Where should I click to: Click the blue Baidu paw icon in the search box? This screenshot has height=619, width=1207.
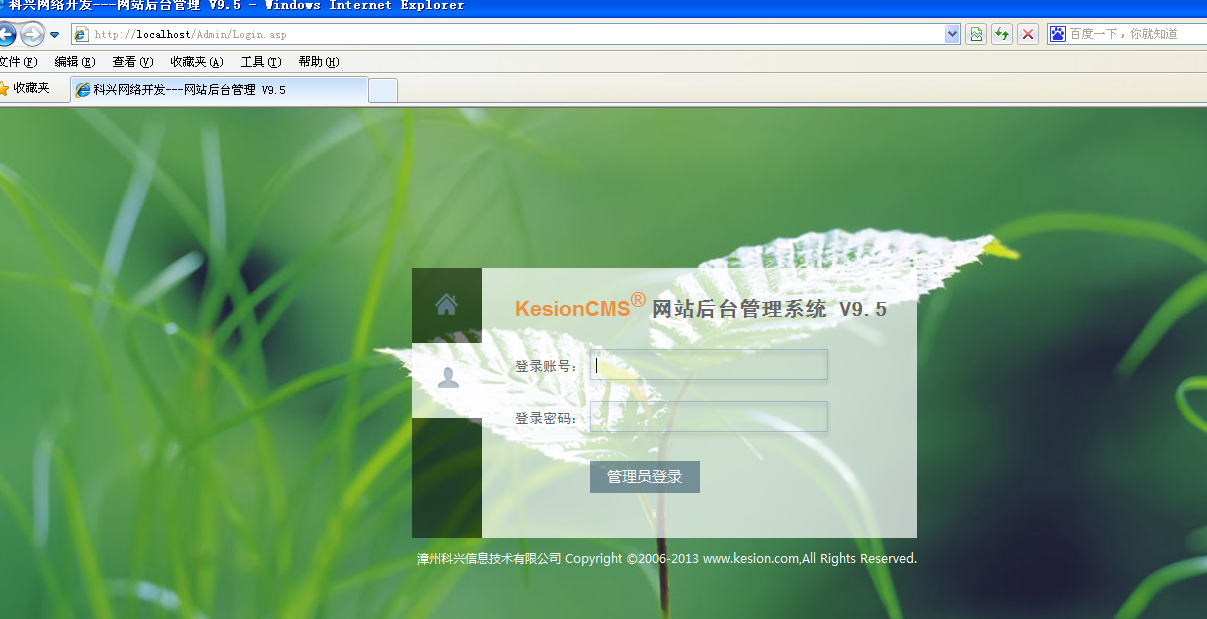tap(1056, 33)
